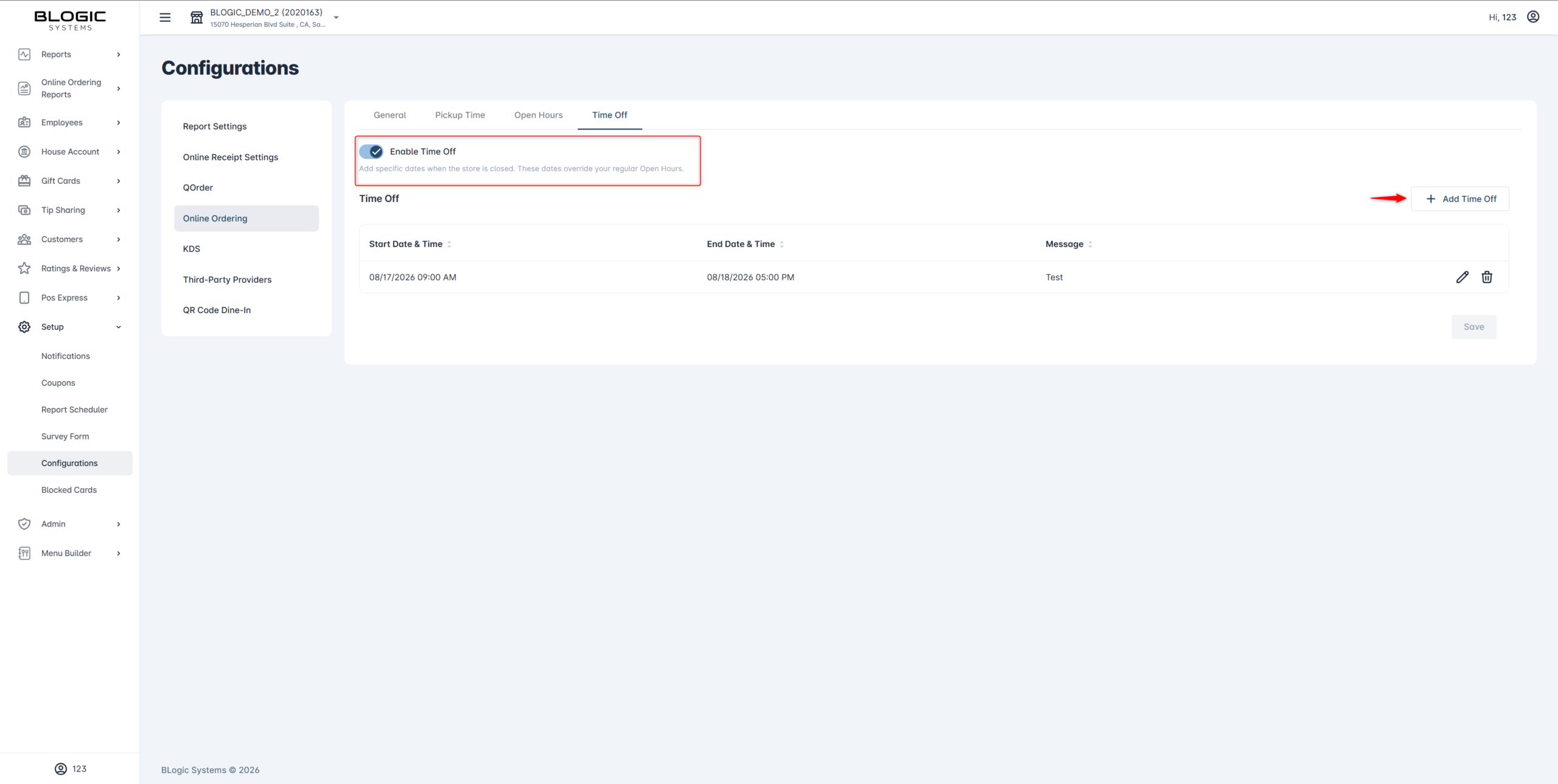Select the Time Off tab

click(610, 115)
